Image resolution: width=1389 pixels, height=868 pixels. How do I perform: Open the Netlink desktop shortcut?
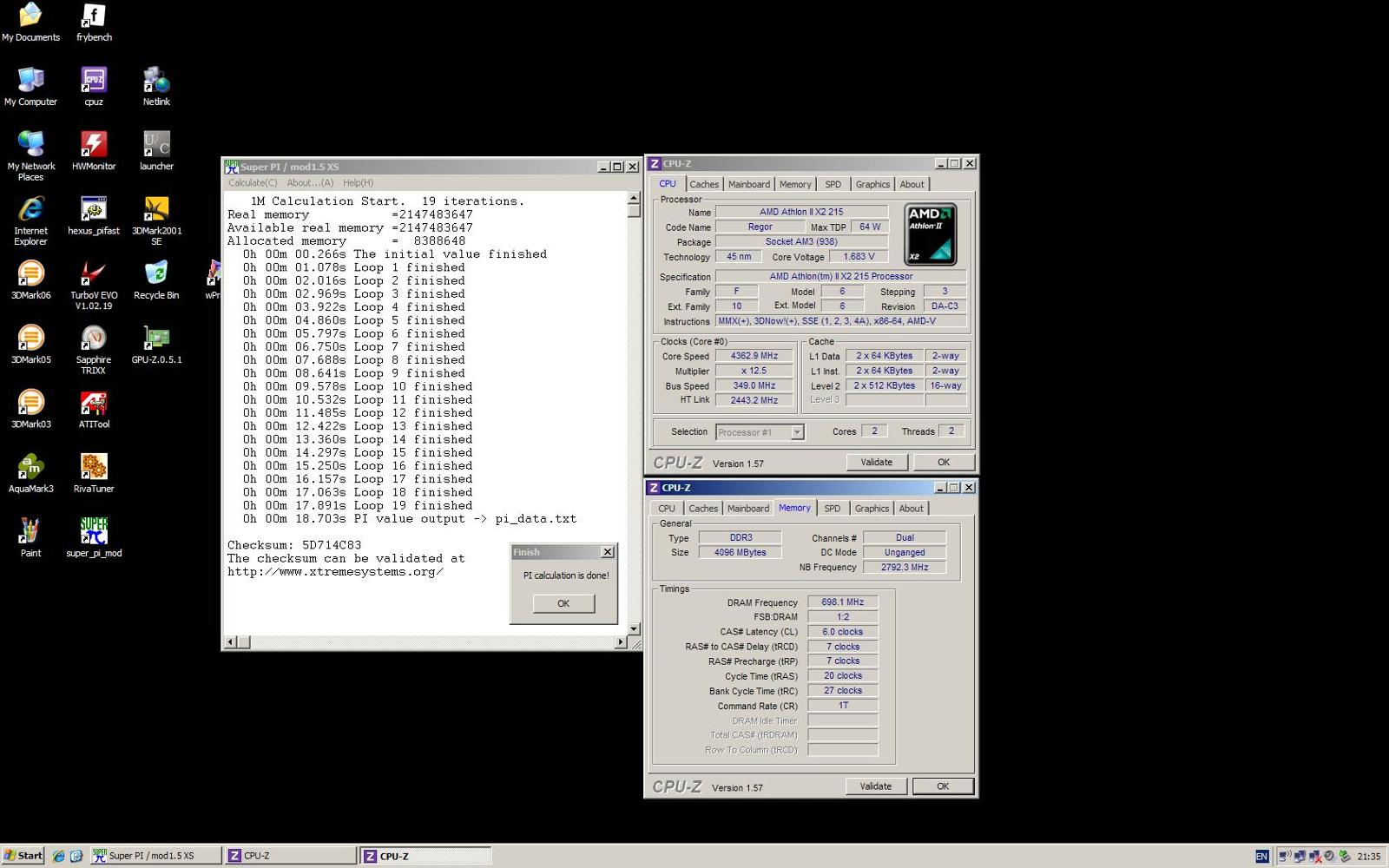click(156, 87)
